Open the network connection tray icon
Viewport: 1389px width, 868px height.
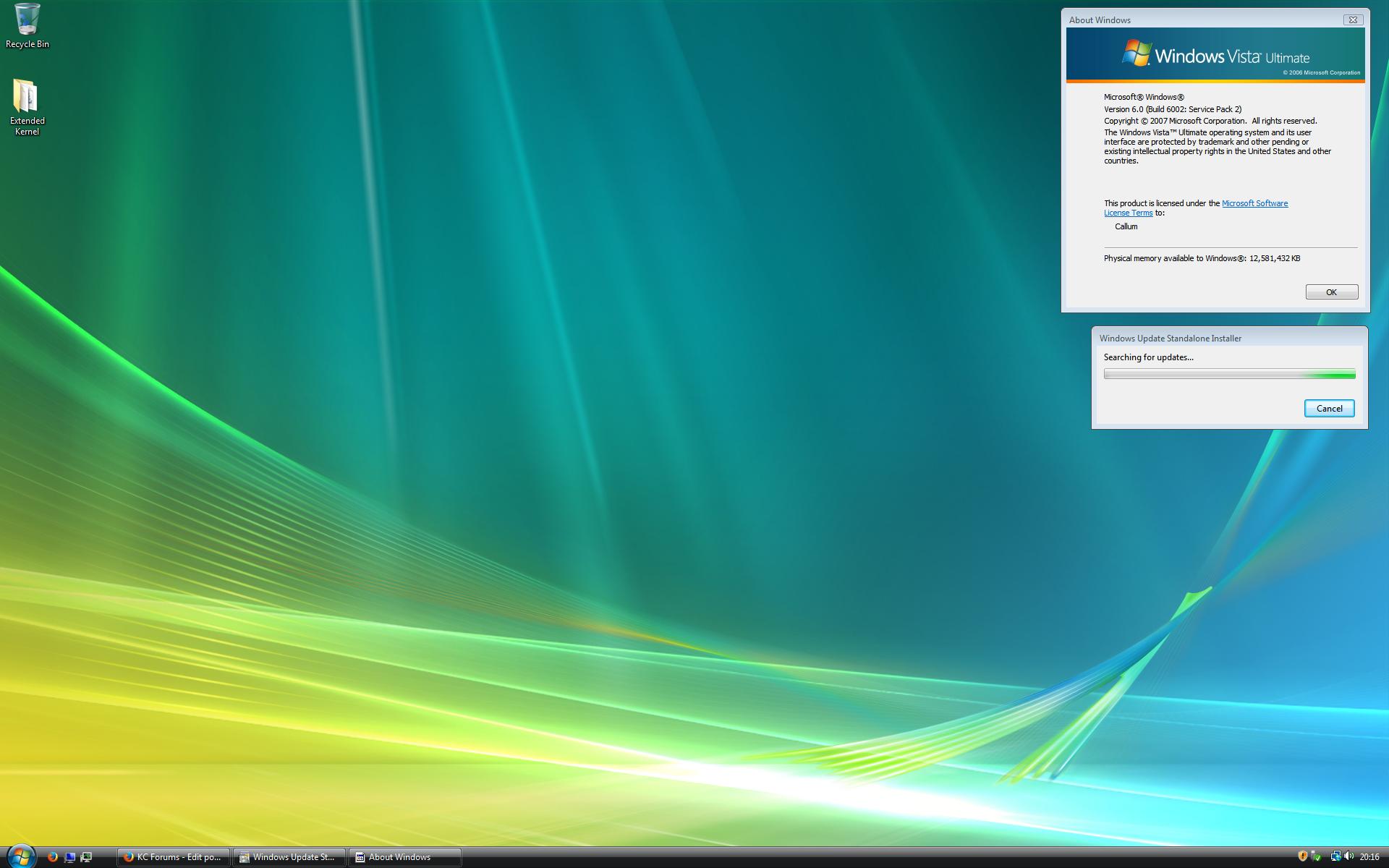pyautogui.click(x=1335, y=856)
